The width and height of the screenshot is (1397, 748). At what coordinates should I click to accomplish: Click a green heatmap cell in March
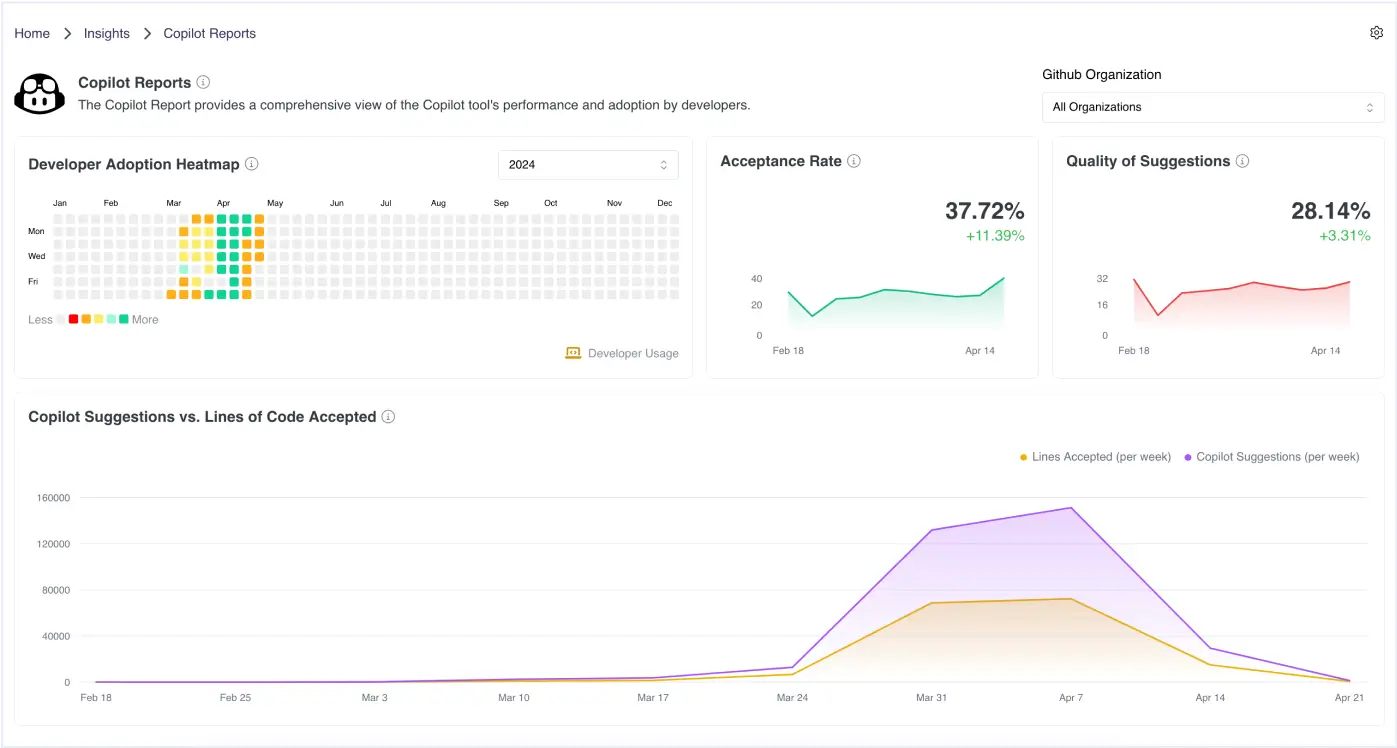[209, 293]
